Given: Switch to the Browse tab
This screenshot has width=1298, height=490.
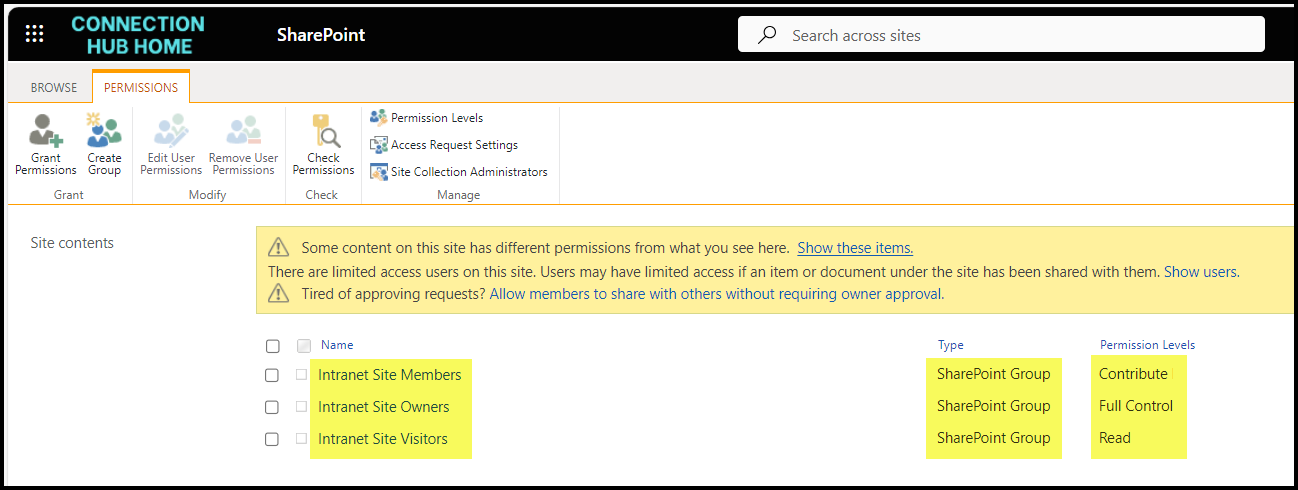Looking at the screenshot, I should [x=54, y=88].
